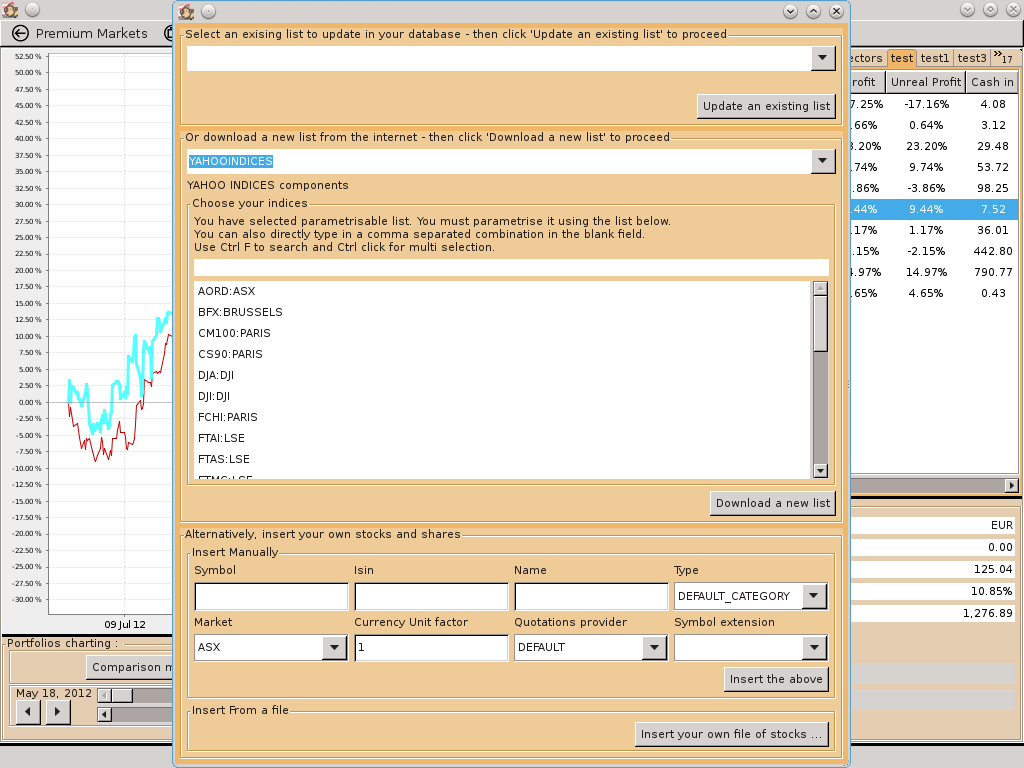Click the indices list scroll down arrow
1024x768 pixels.
820,471
